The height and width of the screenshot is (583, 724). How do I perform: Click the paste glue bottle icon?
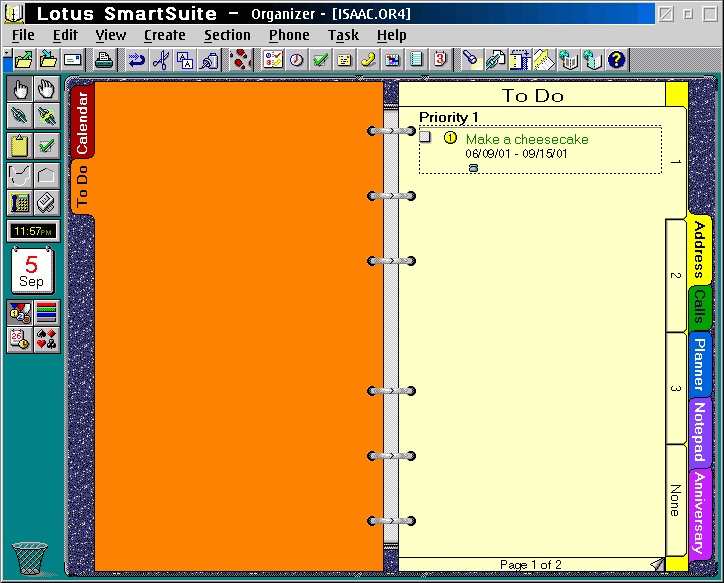[210, 60]
